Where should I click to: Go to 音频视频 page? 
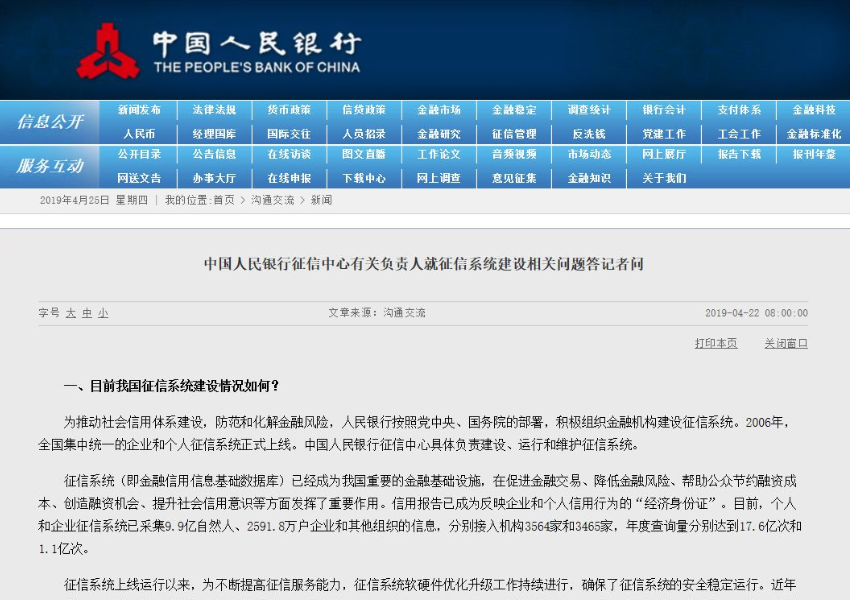(514, 155)
